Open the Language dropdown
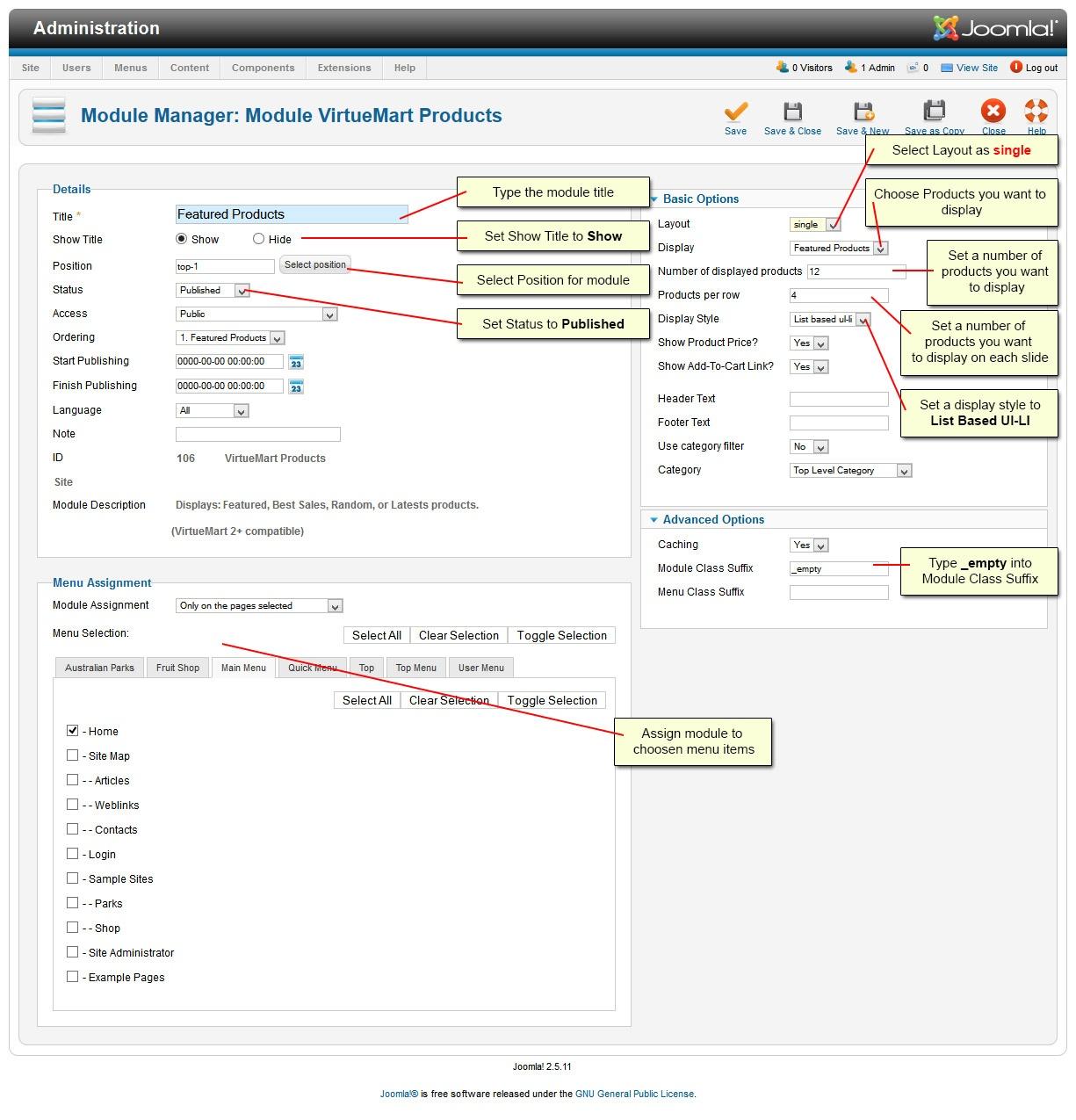 pyautogui.click(x=213, y=410)
